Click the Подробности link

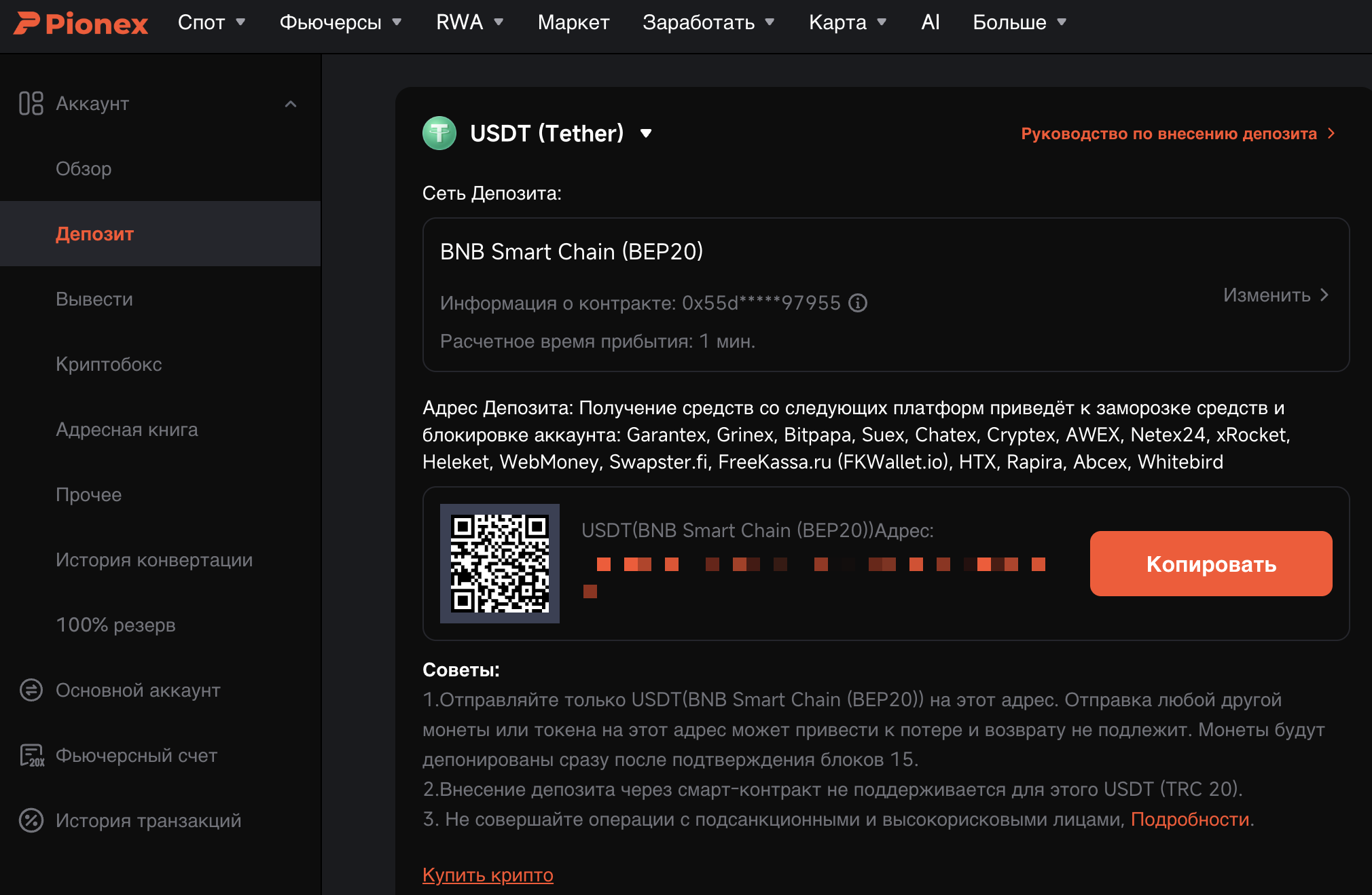1190,820
